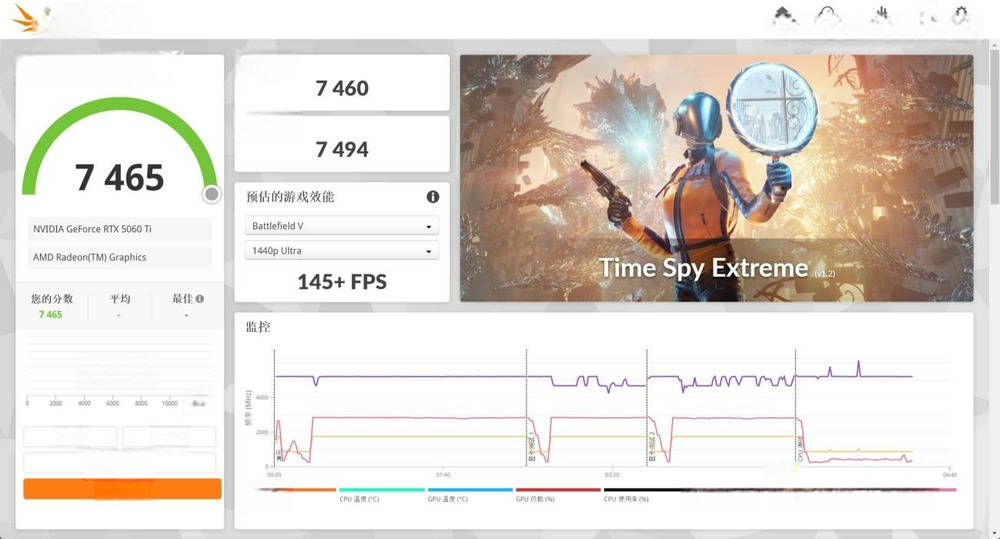The height and width of the screenshot is (539, 1000).
Task: Open the Battlefield V game dropdown
Action: [342, 226]
